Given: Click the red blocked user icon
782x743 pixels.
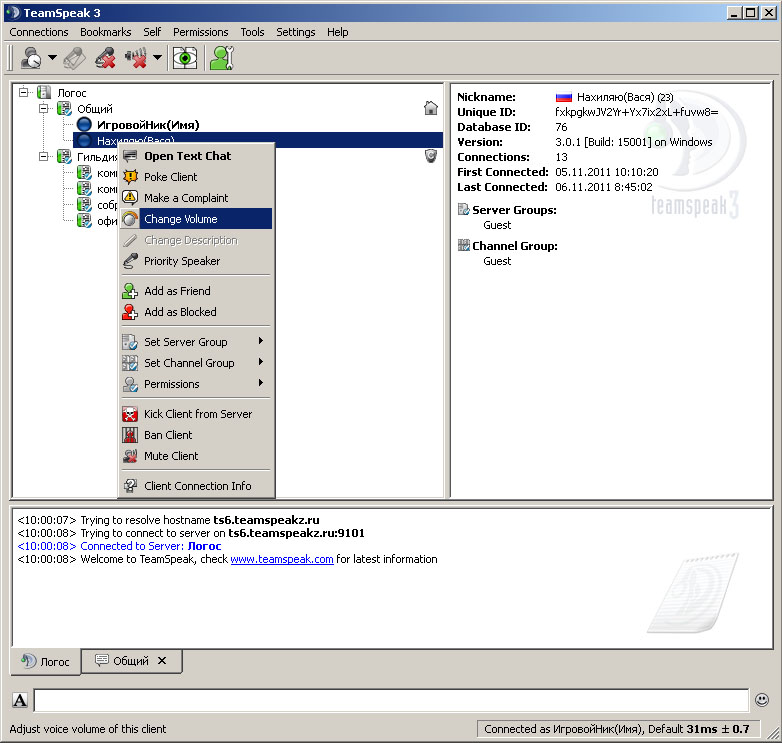Looking at the screenshot, I should point(130,312).
